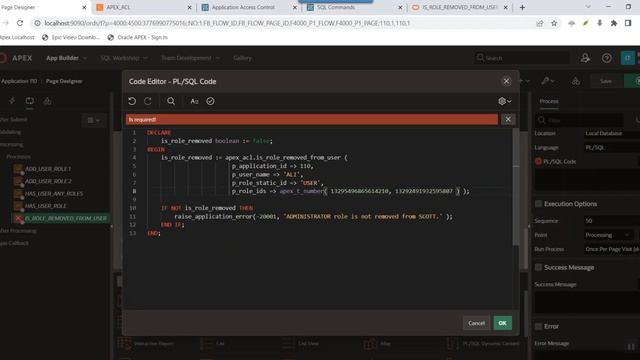
Task: Select ADD_USER_ROLE2 process in tree
Action: point(48,181)
